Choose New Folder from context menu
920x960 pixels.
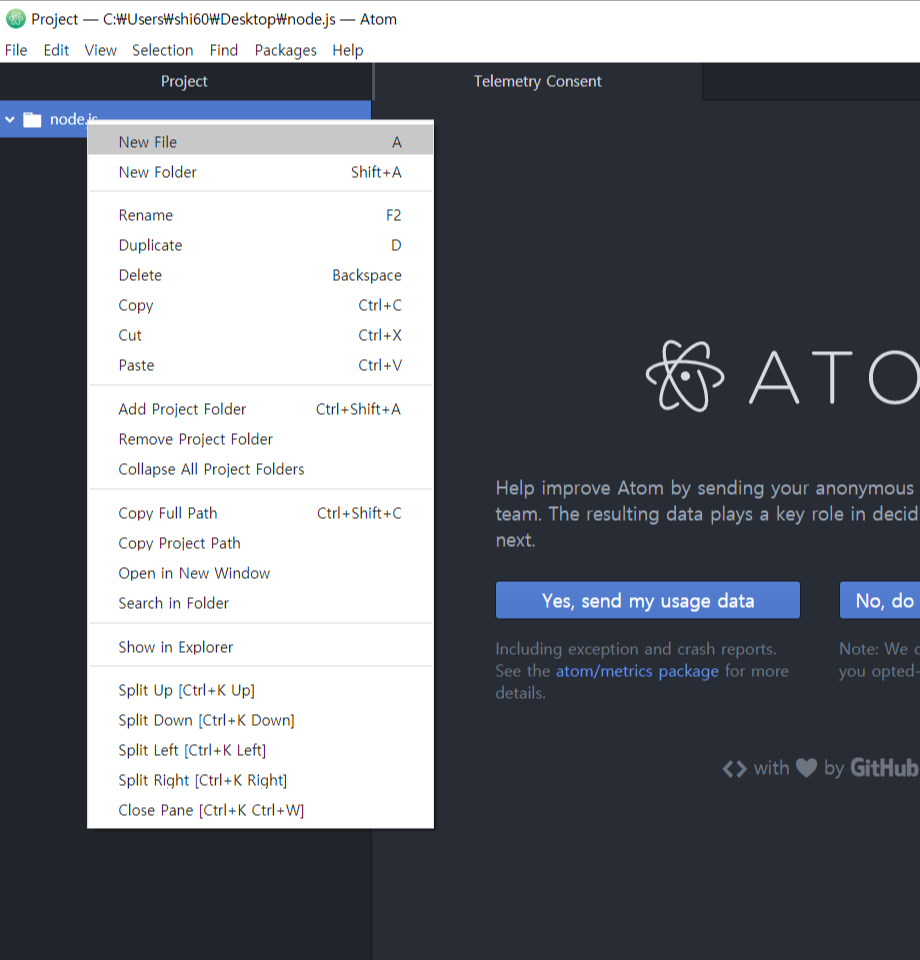pyautogui.click(x=260, y=172)
